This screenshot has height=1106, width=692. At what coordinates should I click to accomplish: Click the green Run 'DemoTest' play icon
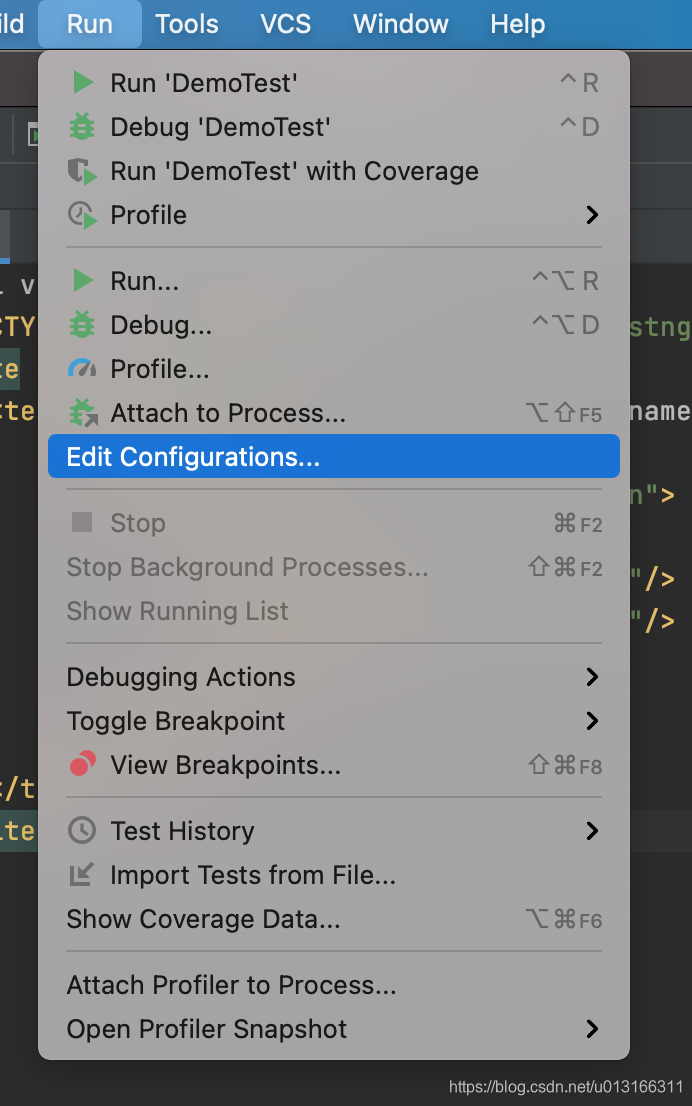click(83, 83)
